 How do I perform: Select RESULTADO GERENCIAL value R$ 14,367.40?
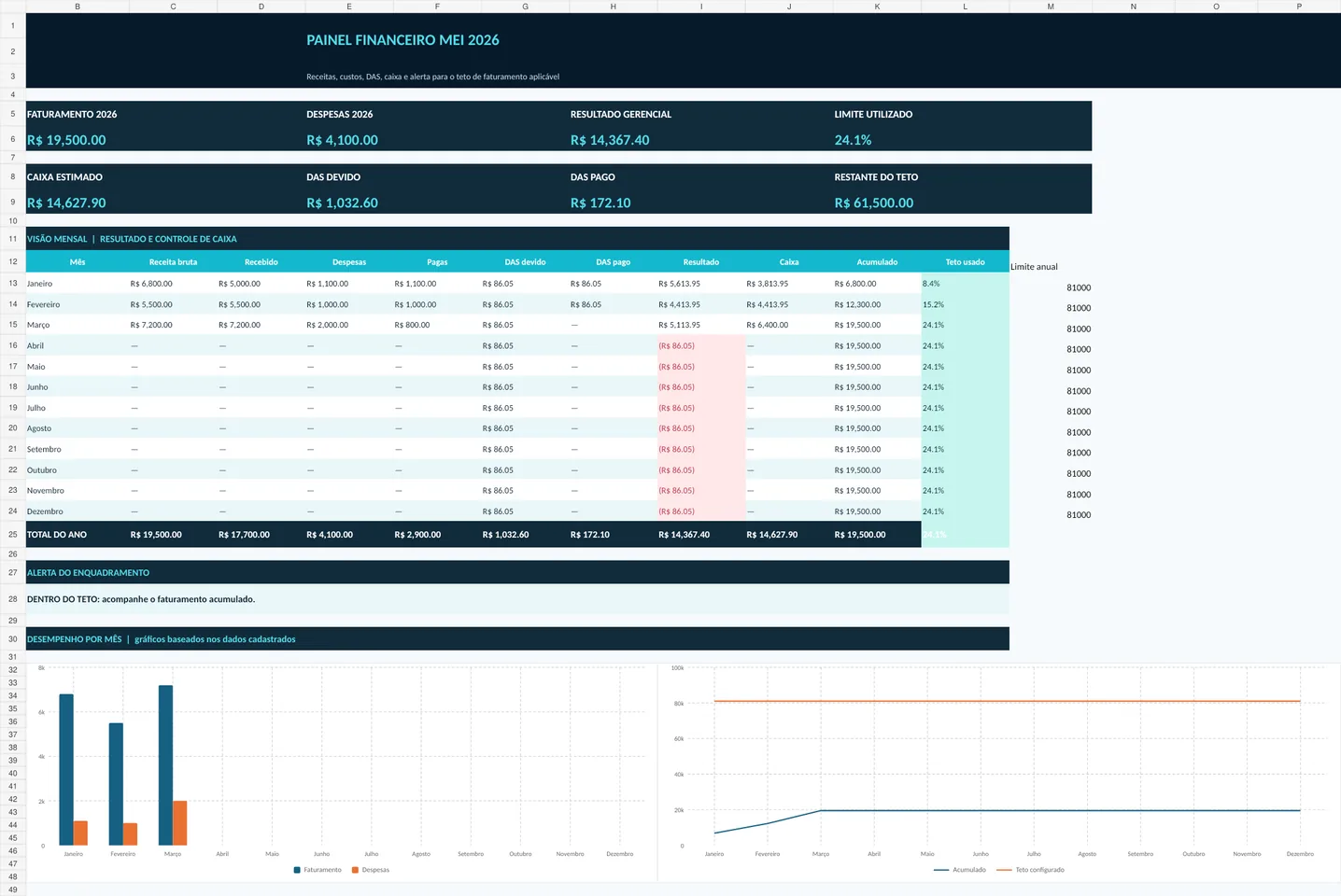(610, 140)
